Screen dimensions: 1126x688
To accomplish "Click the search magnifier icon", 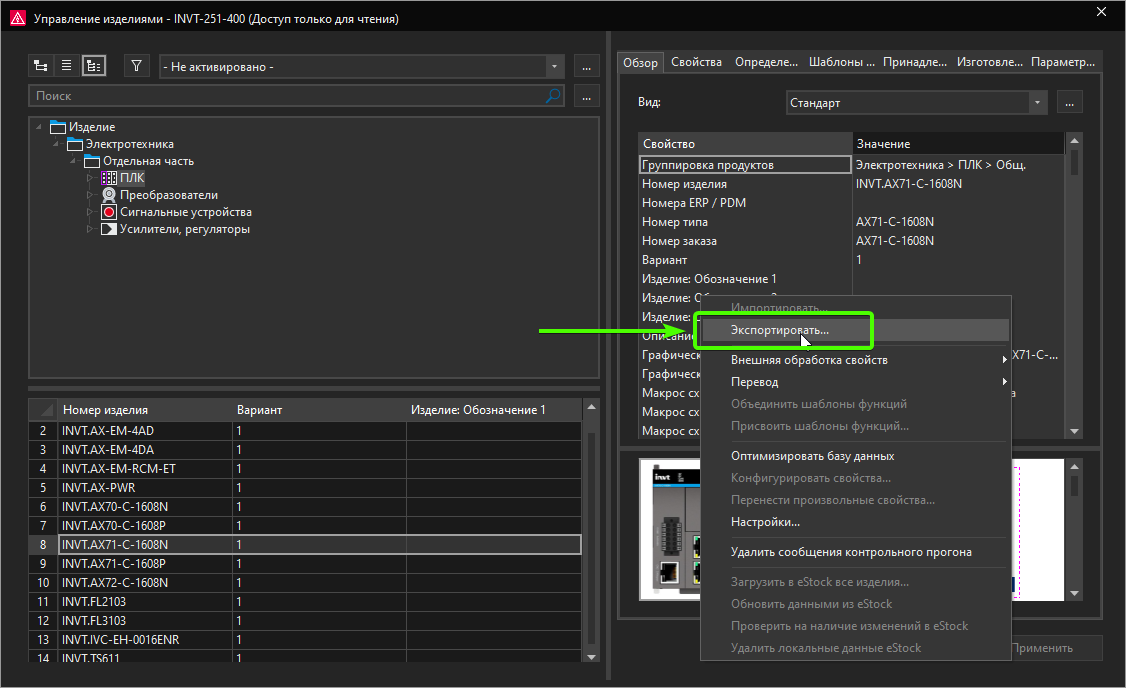I will pos(553,96).
